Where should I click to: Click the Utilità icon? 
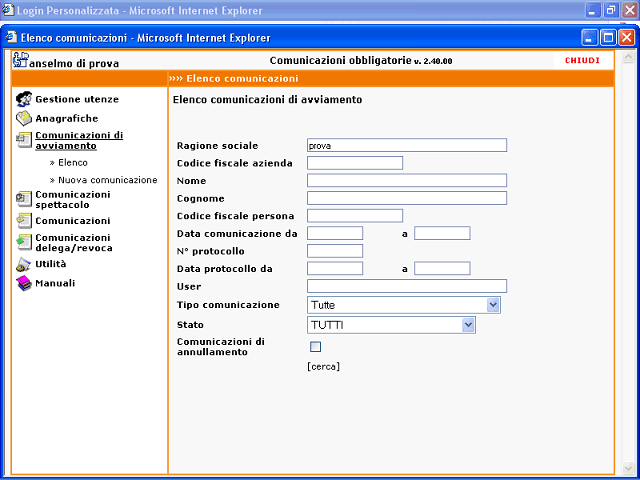24,264
